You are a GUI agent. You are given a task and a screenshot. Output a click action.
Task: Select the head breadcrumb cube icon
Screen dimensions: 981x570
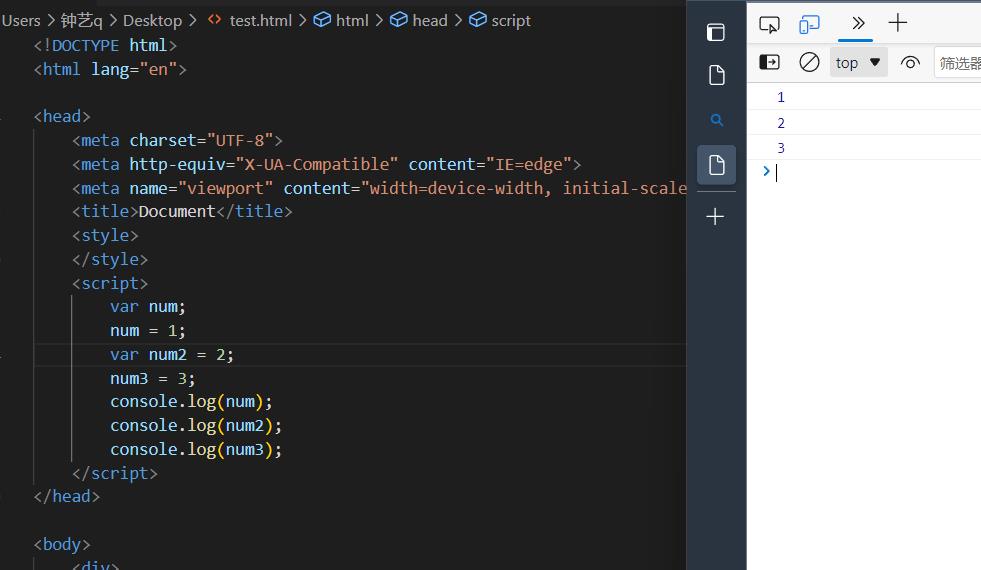399,20
